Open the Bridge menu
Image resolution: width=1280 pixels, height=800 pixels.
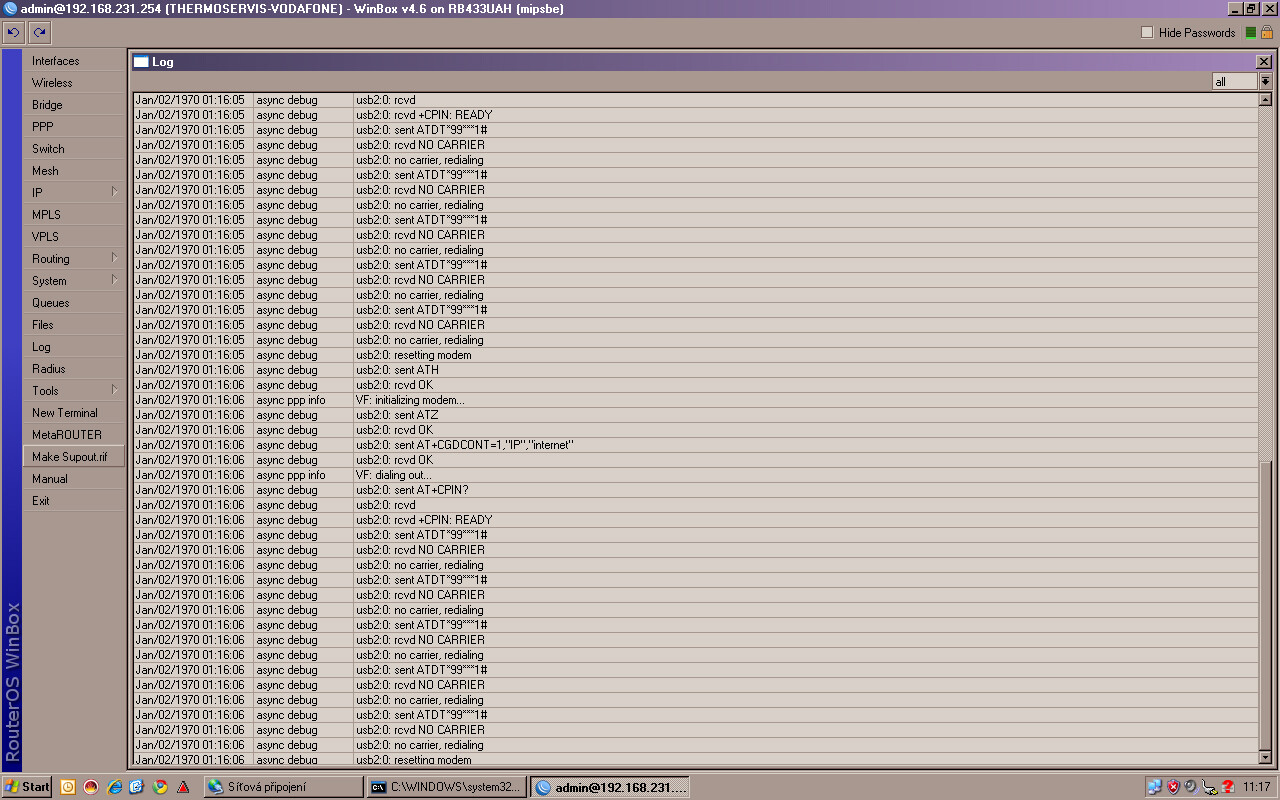tap(74, 105)
